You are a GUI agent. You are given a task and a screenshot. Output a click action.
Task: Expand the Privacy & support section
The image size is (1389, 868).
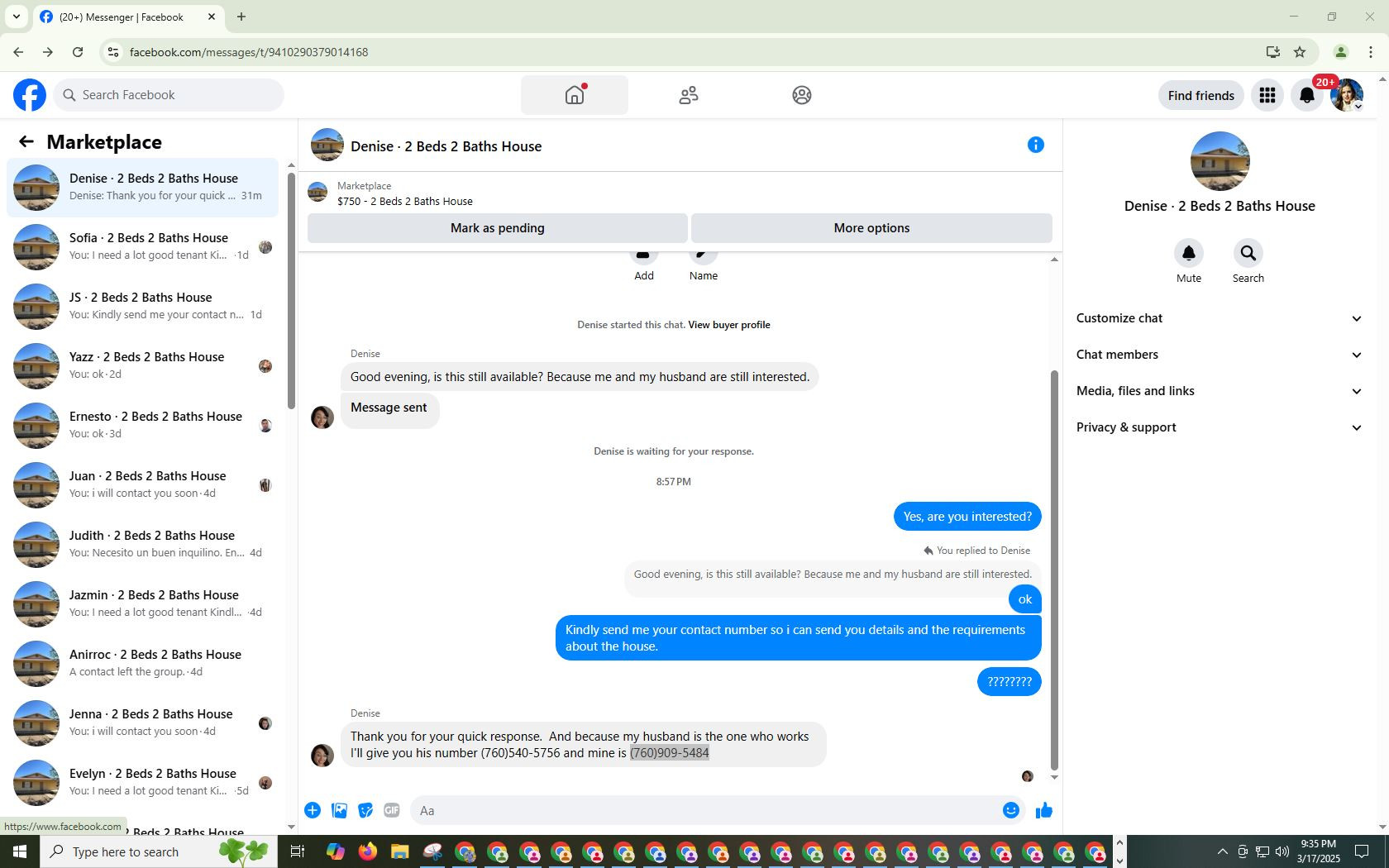[x=1220, y=427]
